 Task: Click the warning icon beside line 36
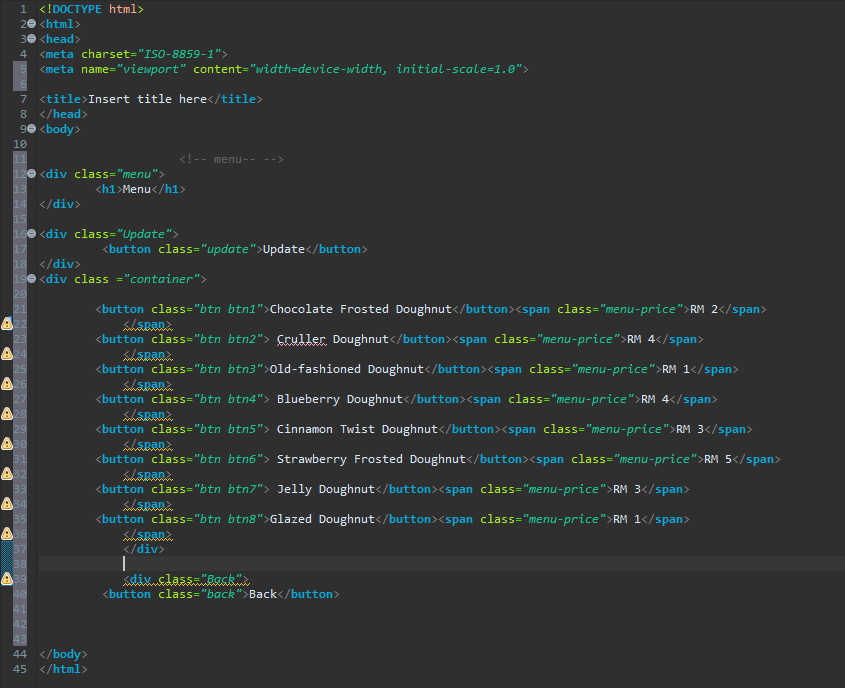click(x=7, y=534)
